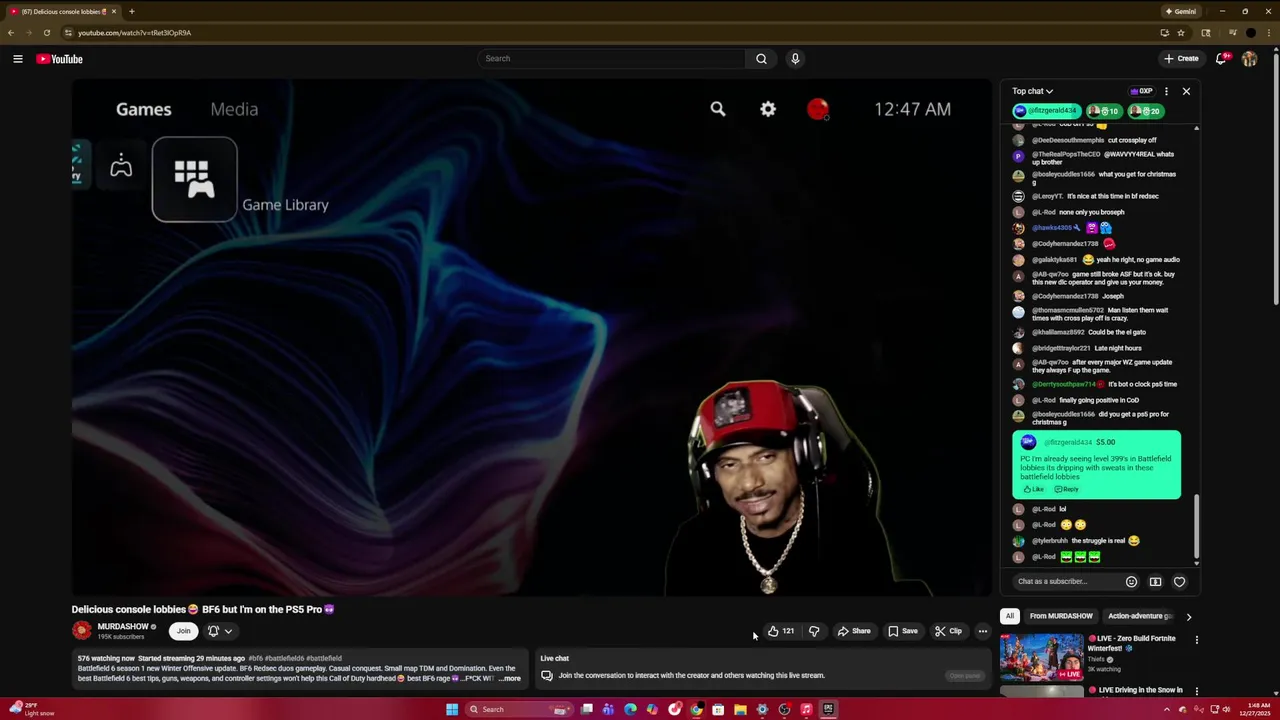1280x720 pixels.
Task: Go to the YouTube home logo
Action: point(59,59)
